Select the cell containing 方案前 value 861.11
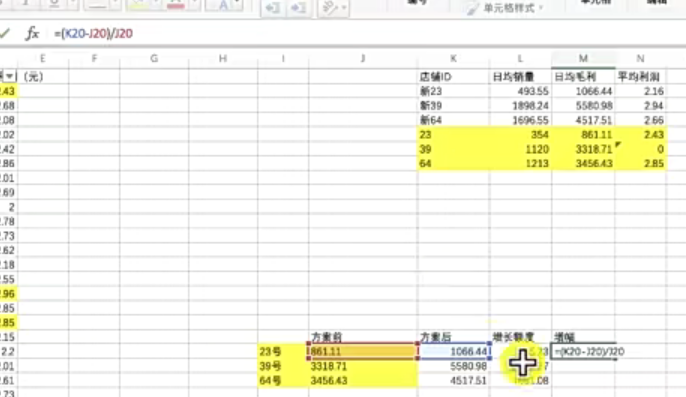 click(363, 351)
